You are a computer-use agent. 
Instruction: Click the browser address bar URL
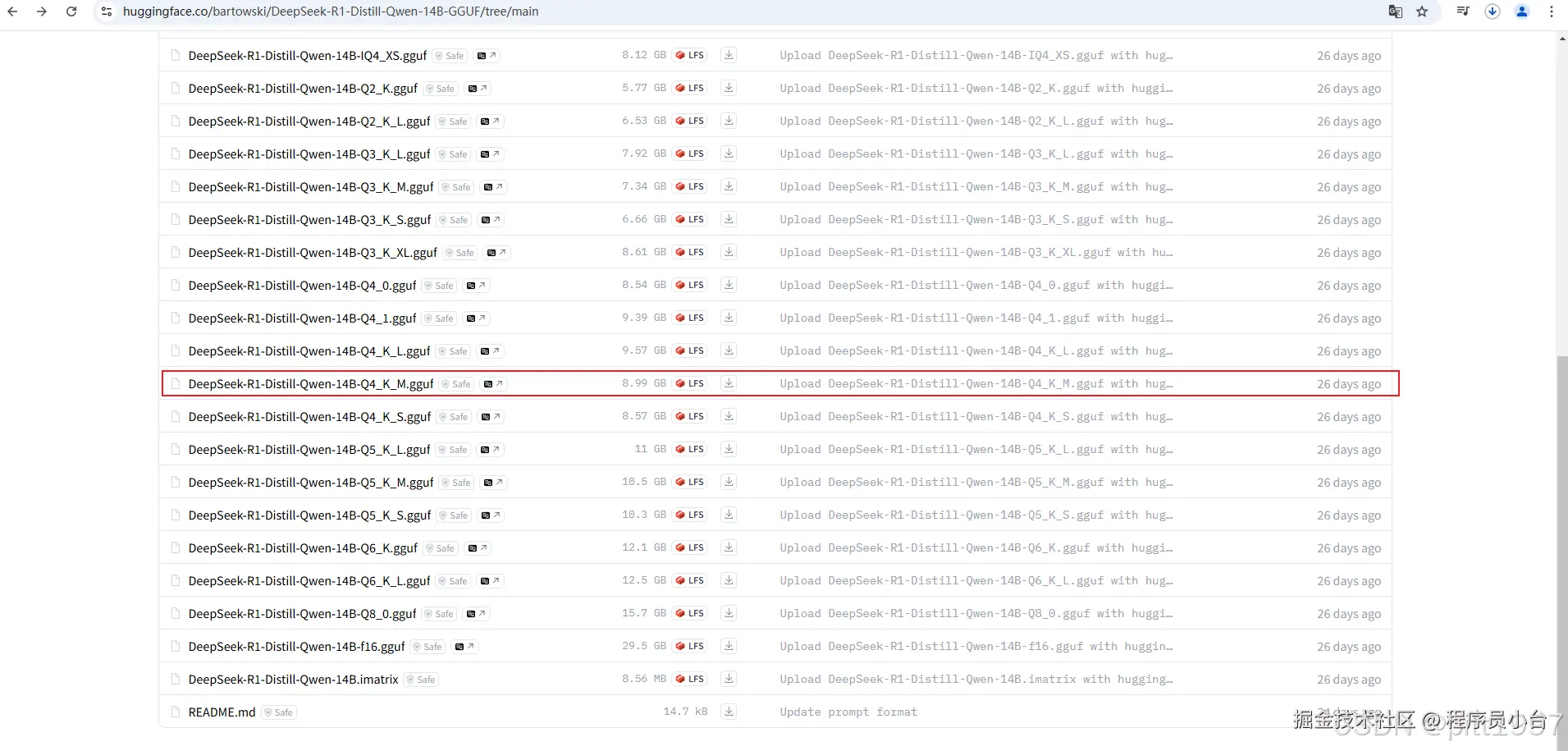point(331,11)
